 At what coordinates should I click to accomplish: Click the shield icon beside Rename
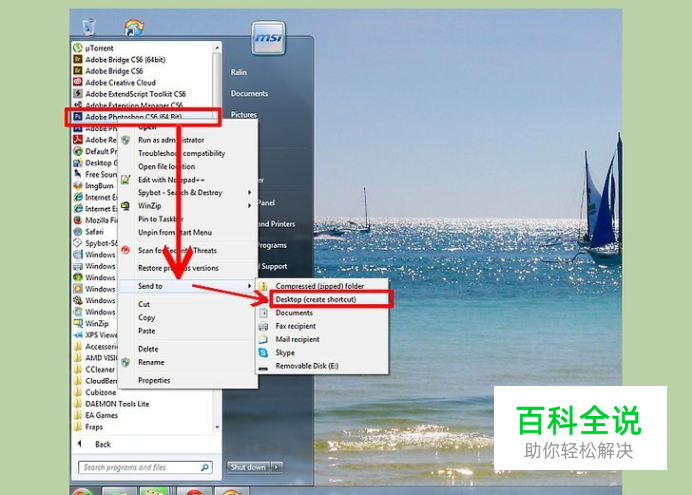pos(126,362)
